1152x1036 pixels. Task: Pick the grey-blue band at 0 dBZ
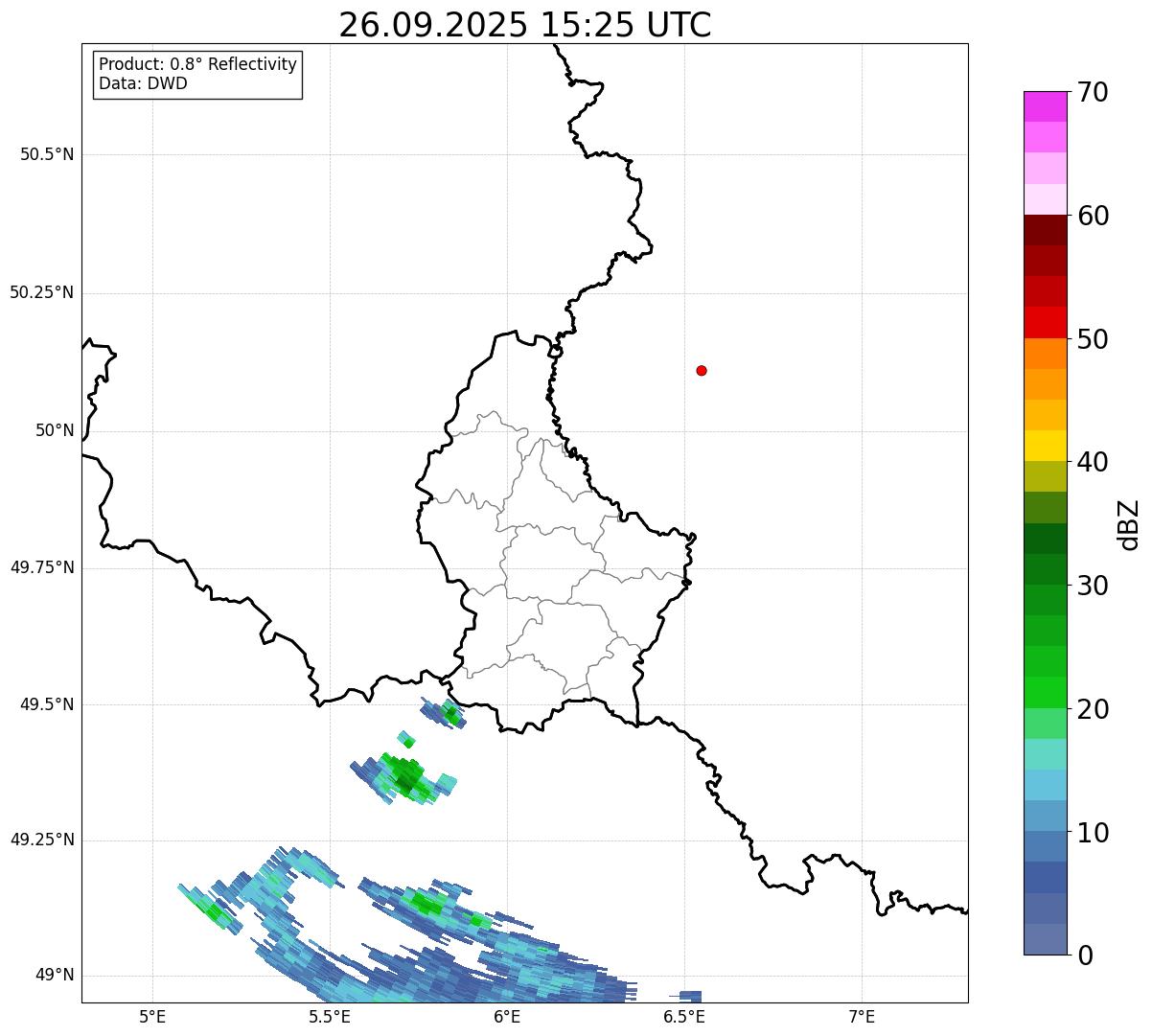coord(1045,939)
